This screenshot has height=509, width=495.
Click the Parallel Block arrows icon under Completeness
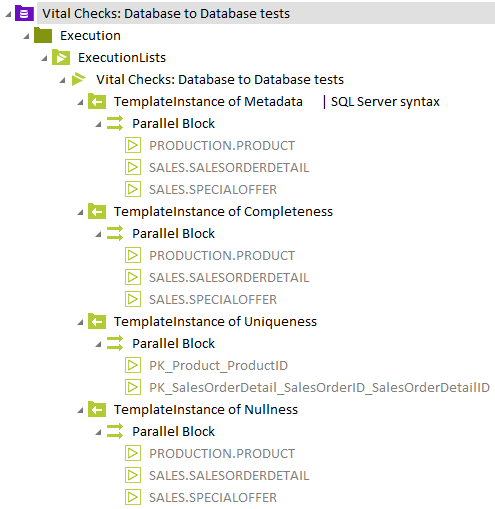[115, 233]
